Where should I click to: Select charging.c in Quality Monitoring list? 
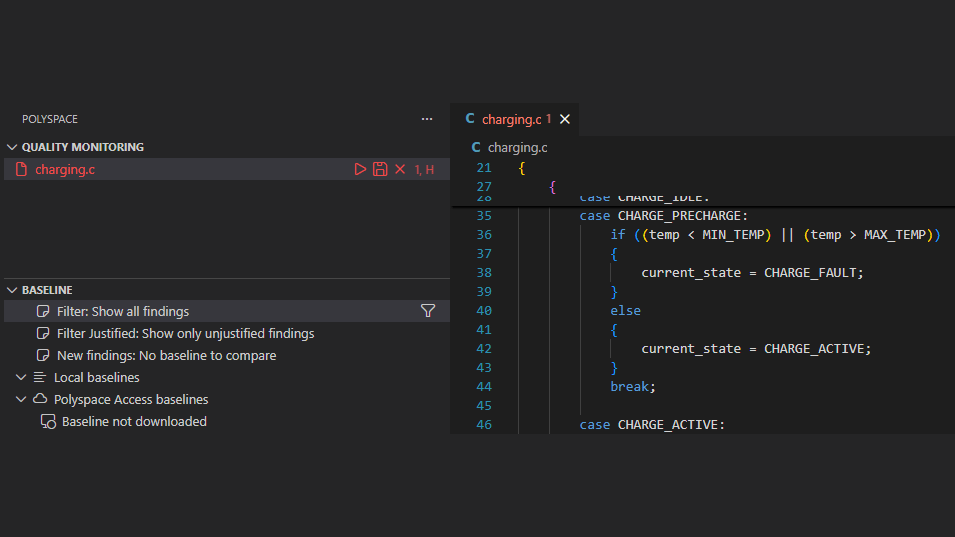pyautogui.click(x=65, y=169)
